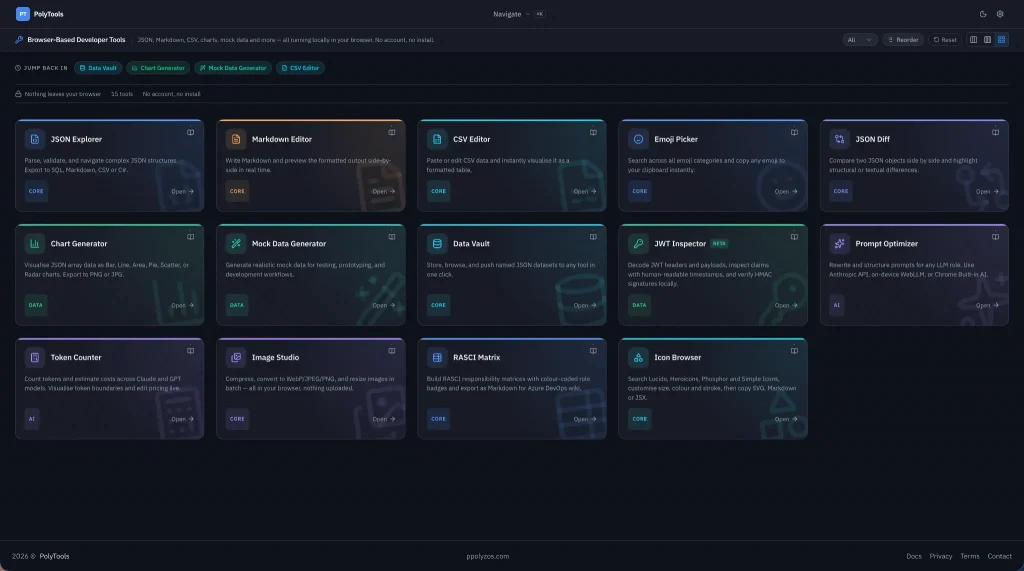Click Open on Icon Browser card
The image size is (1024, 571).
tap(786, 419)
